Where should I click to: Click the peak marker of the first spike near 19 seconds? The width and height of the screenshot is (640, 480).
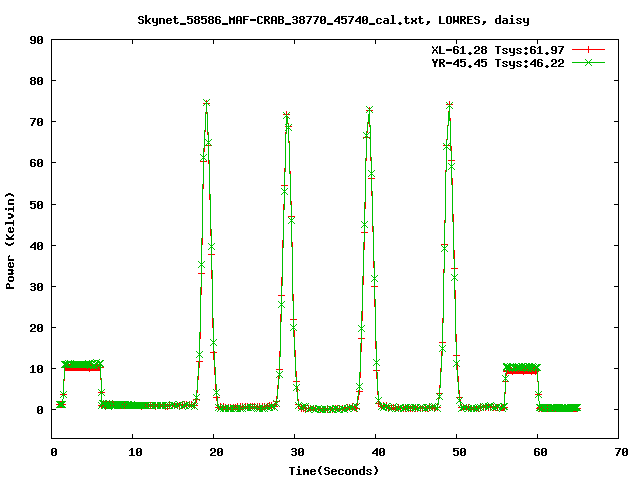tap(207, 102)
